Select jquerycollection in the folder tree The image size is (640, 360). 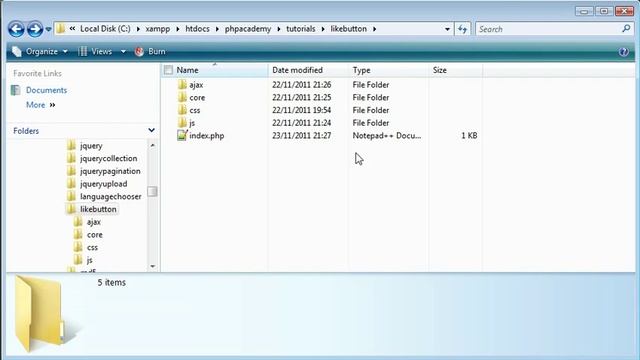109,158
